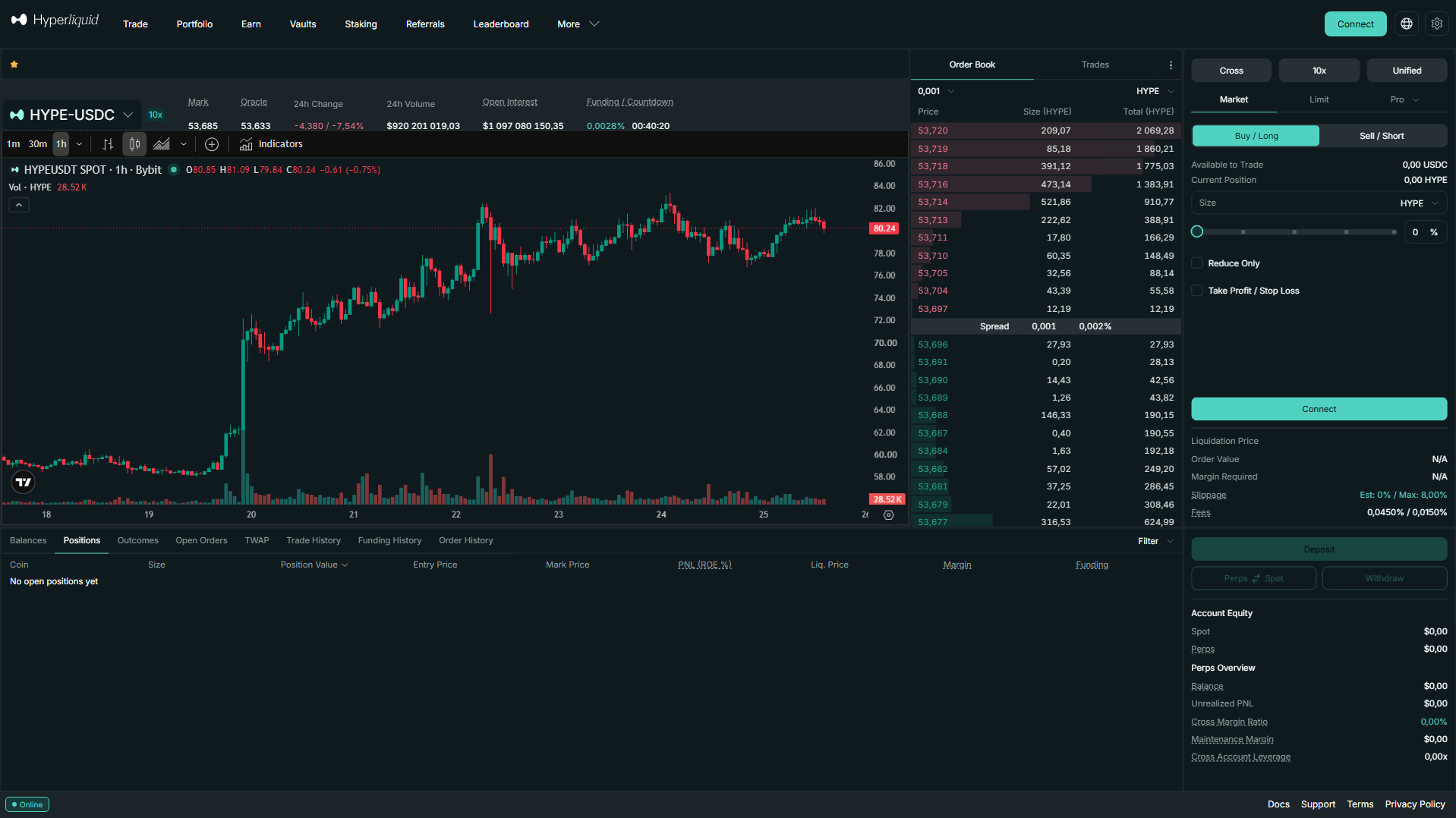
Task: Collapse the chart legend arrow
Action: [19, 205]
